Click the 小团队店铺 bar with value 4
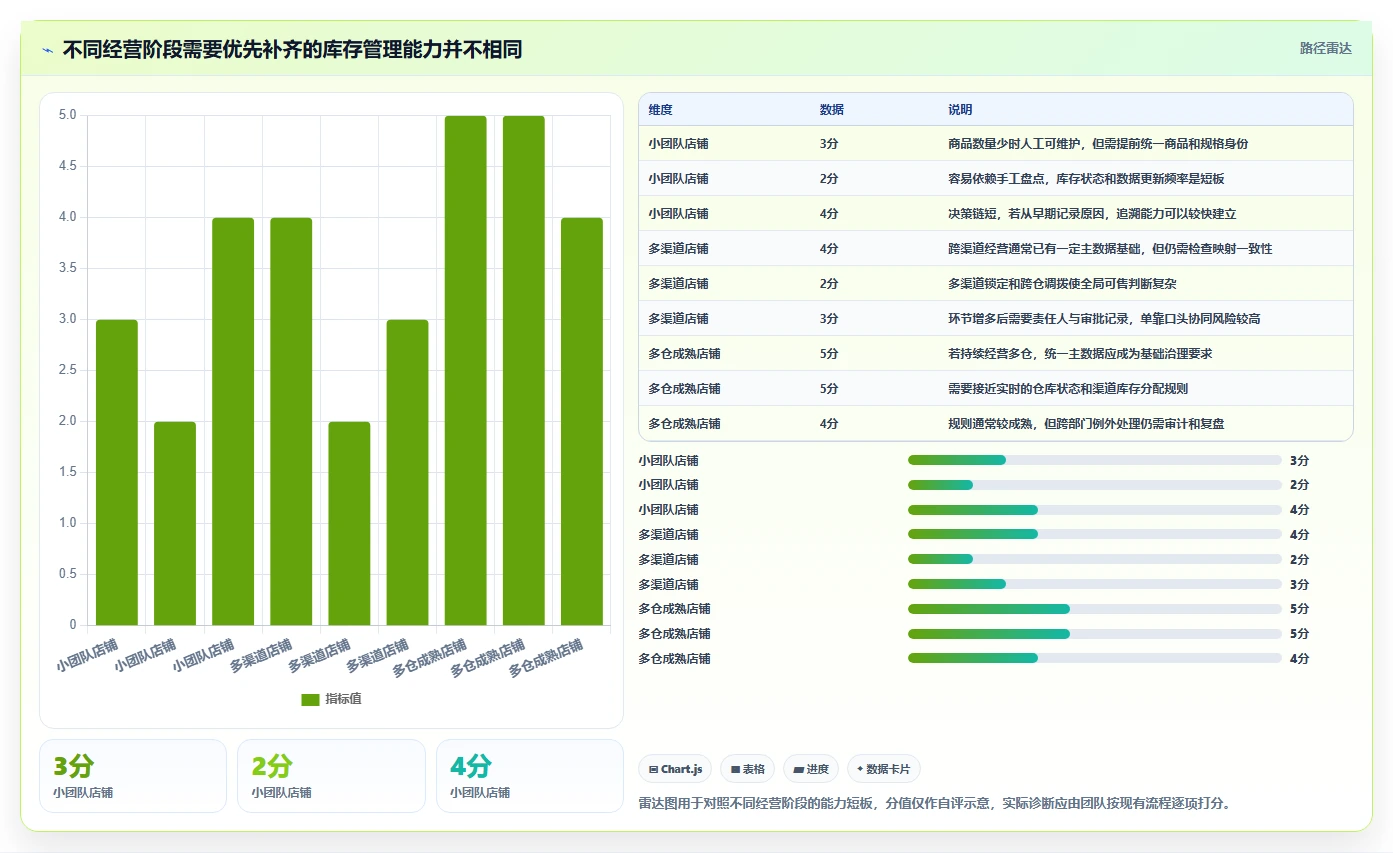The image size is (1393, 853). pyautogui.click(x=233, y=421)
